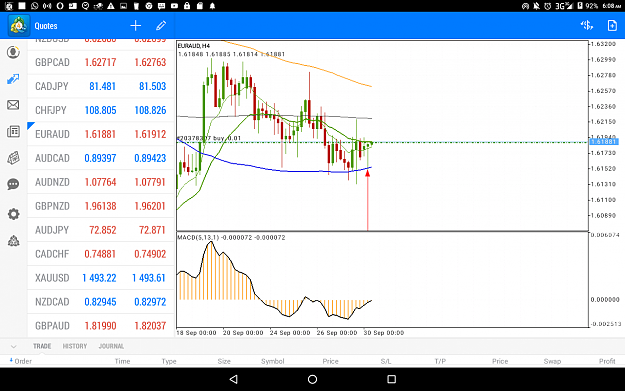Select the GBPCAD quote row
Image resolution: width=625 pixels, height=391 pixels.
point(101,62)
